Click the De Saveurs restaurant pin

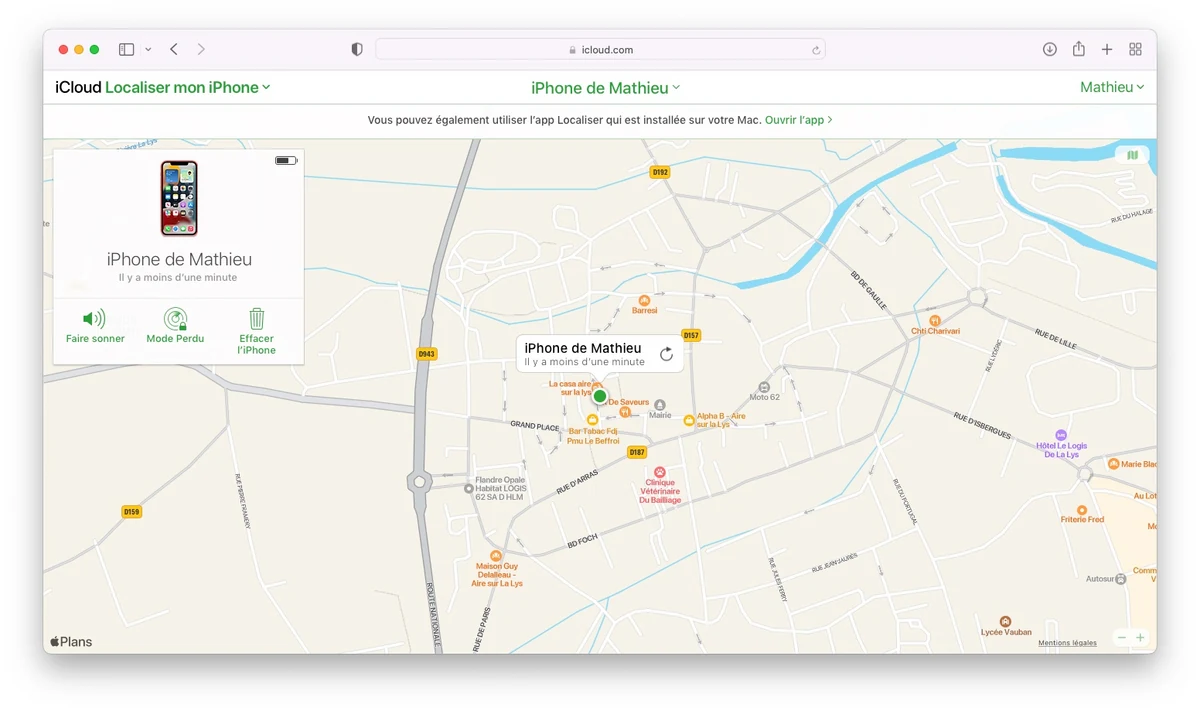click(x=625, y=411)
